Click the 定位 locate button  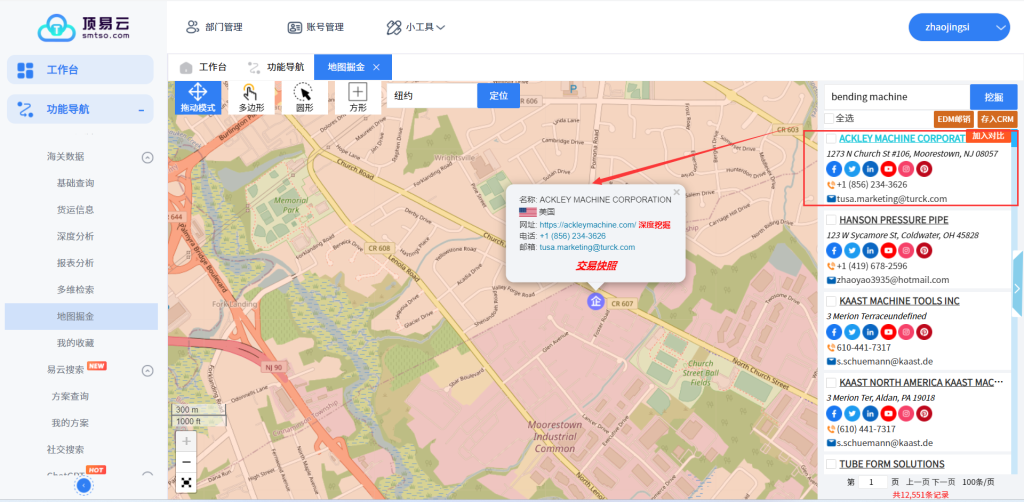click(x=499, y=96)
